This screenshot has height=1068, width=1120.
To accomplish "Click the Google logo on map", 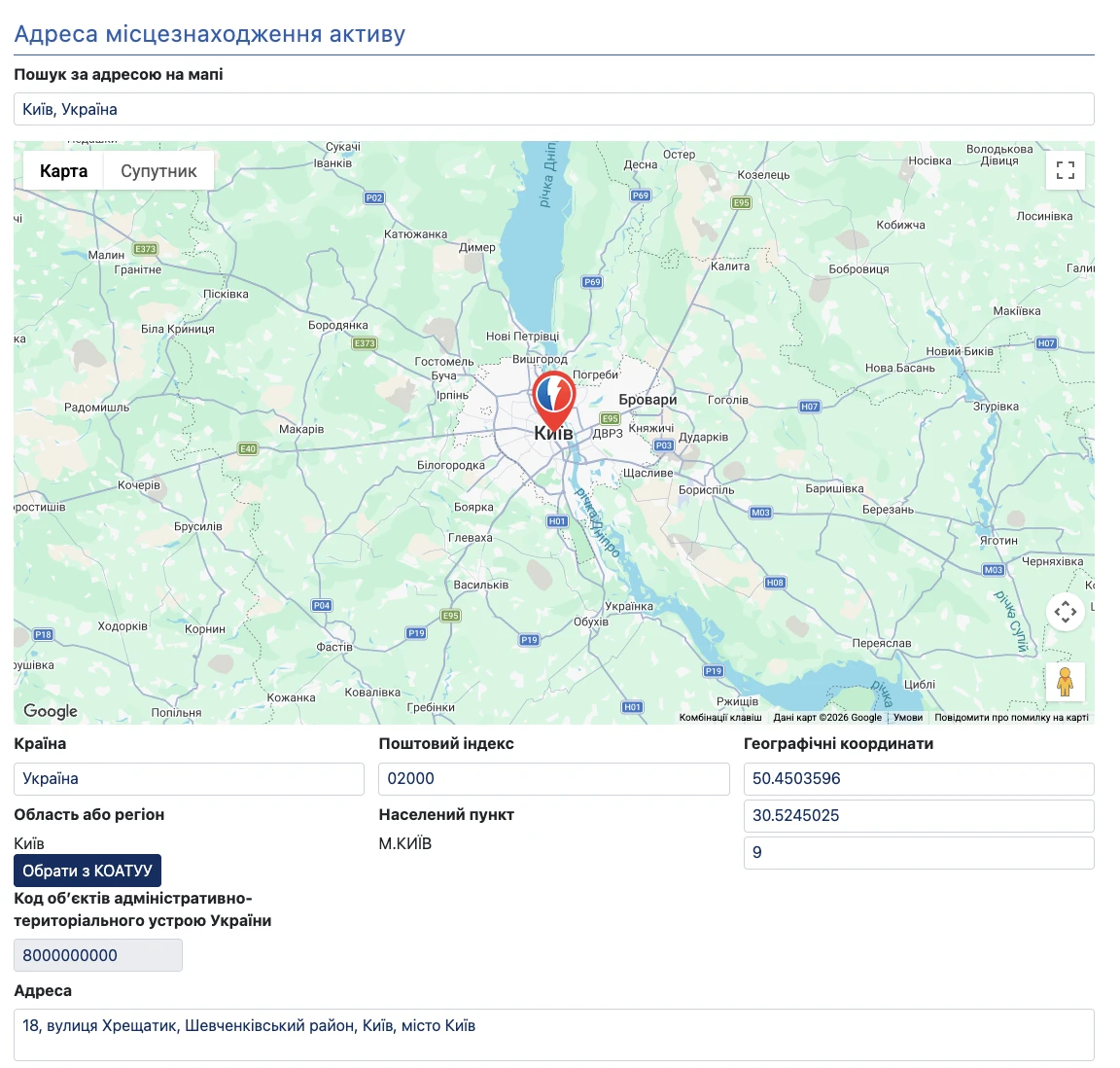I will click(x=50, y=711).
